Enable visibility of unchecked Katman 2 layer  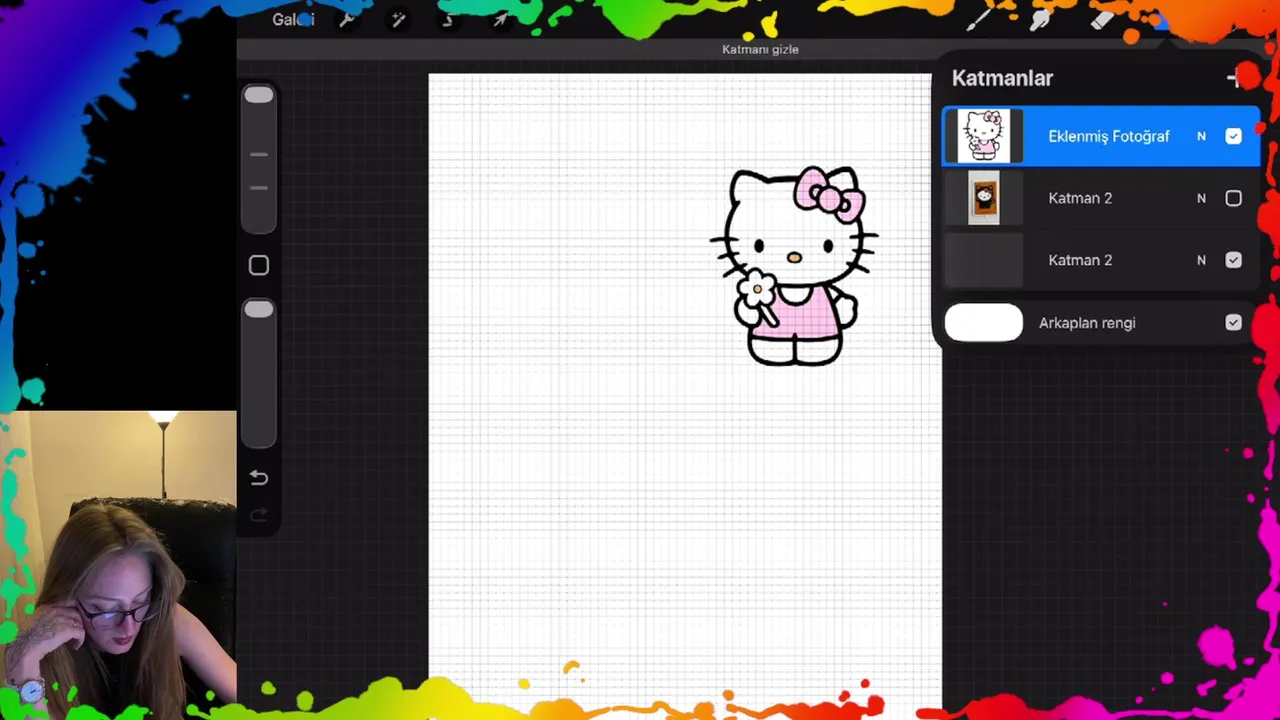(x=1233, y=198)
